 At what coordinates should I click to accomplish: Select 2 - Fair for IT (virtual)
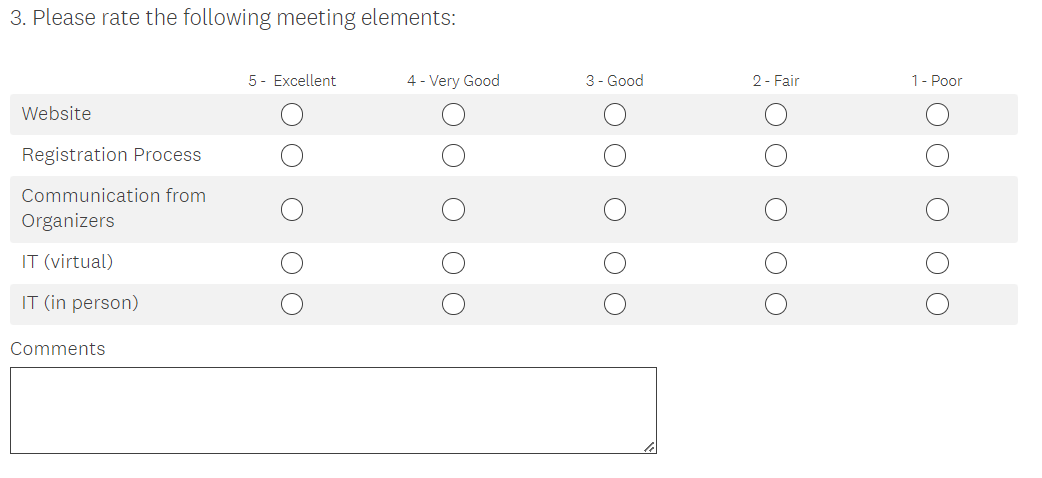[776, 263]
